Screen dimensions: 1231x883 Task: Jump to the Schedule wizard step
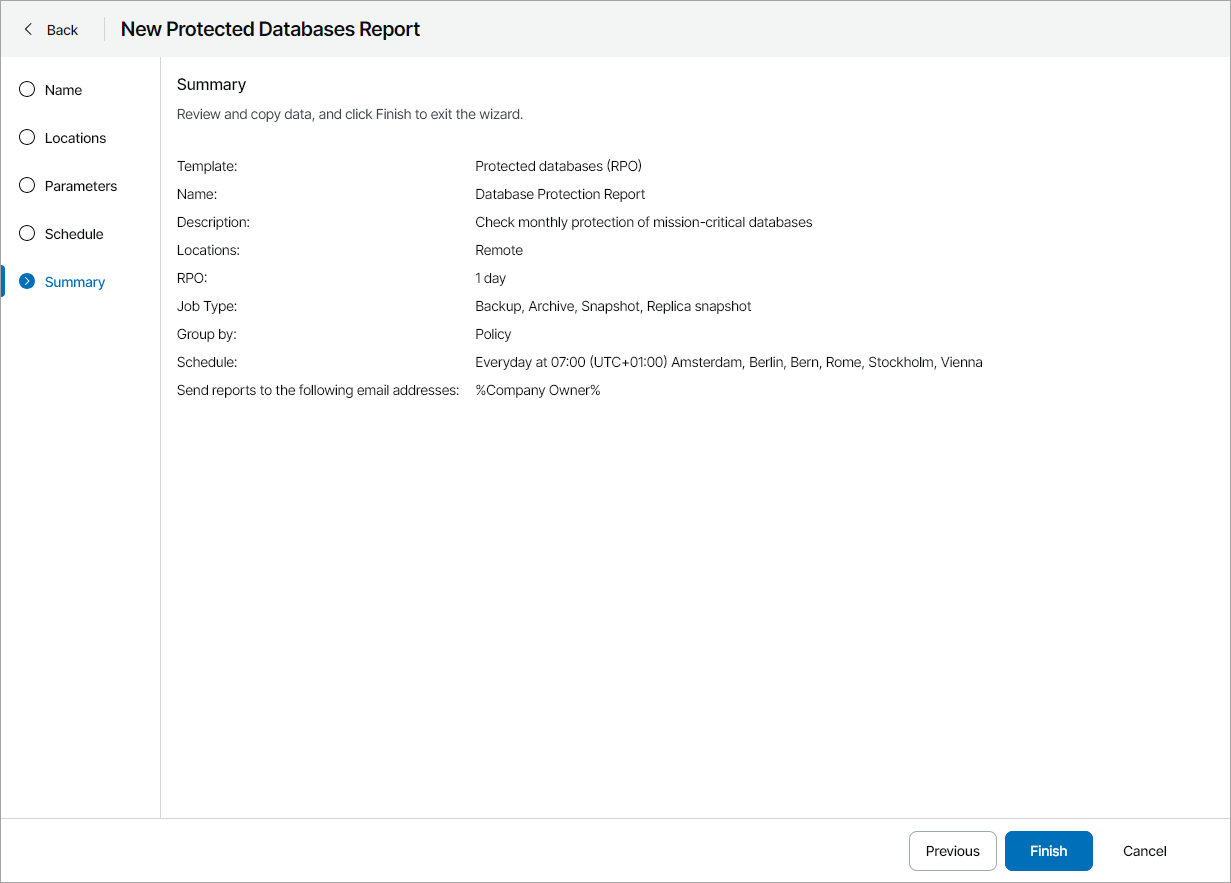(x=74, y=234)
